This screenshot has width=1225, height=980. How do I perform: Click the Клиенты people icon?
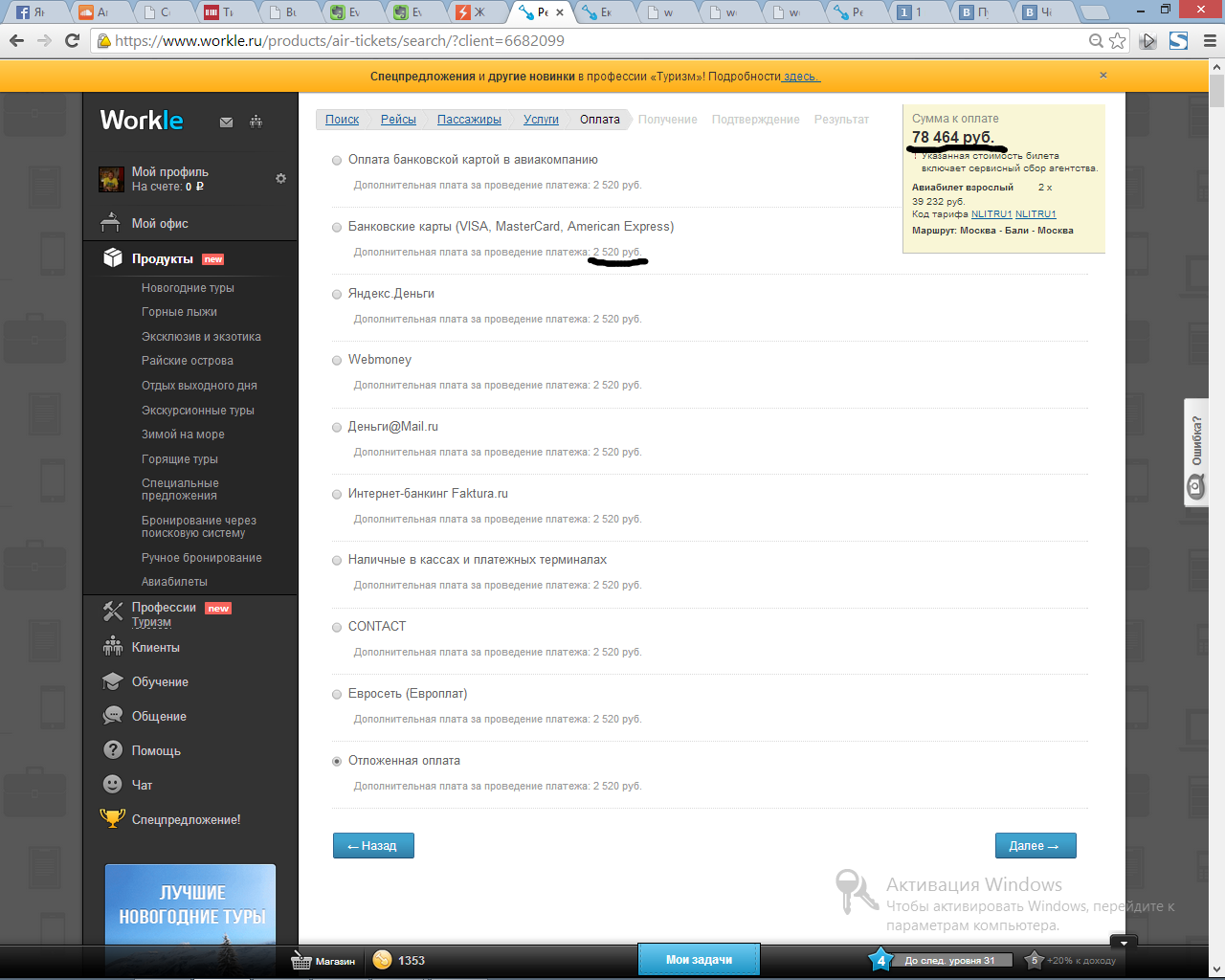[x=113, y=647]
